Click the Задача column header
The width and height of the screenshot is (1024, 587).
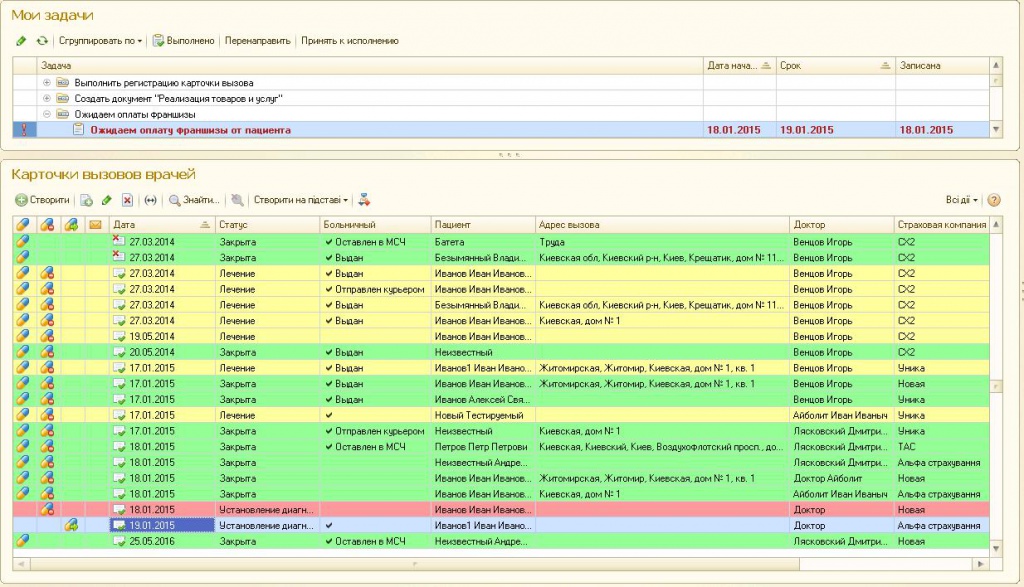coord(370,65)
